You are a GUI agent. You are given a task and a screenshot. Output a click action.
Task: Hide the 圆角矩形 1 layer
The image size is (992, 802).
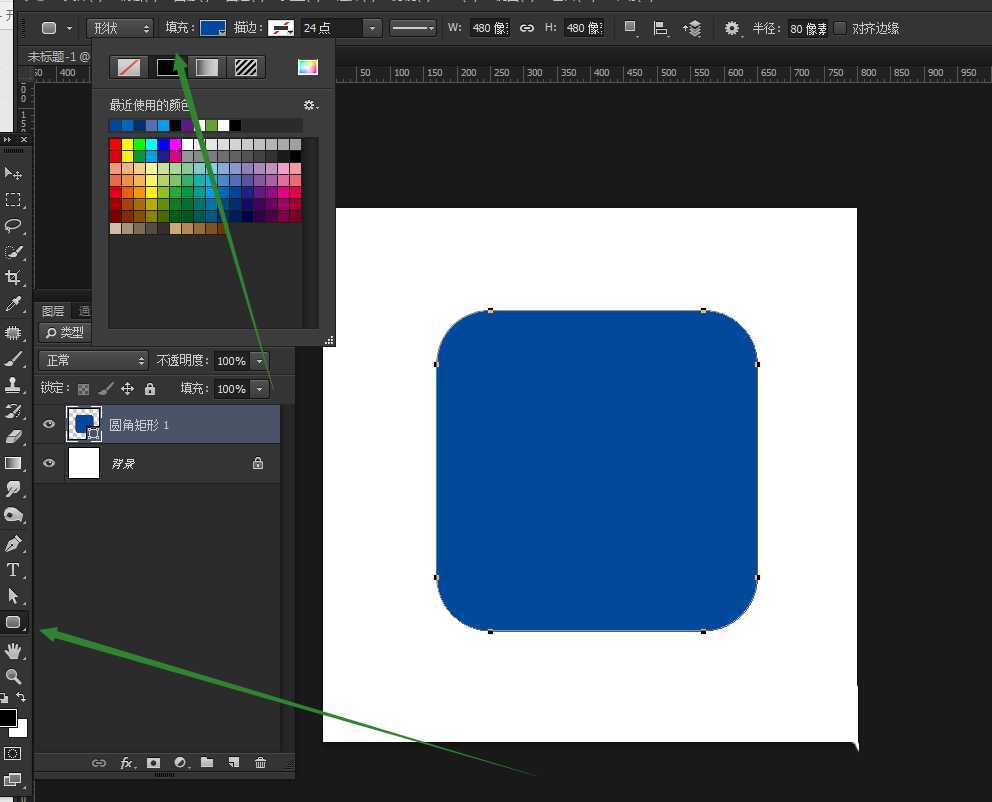48,424
